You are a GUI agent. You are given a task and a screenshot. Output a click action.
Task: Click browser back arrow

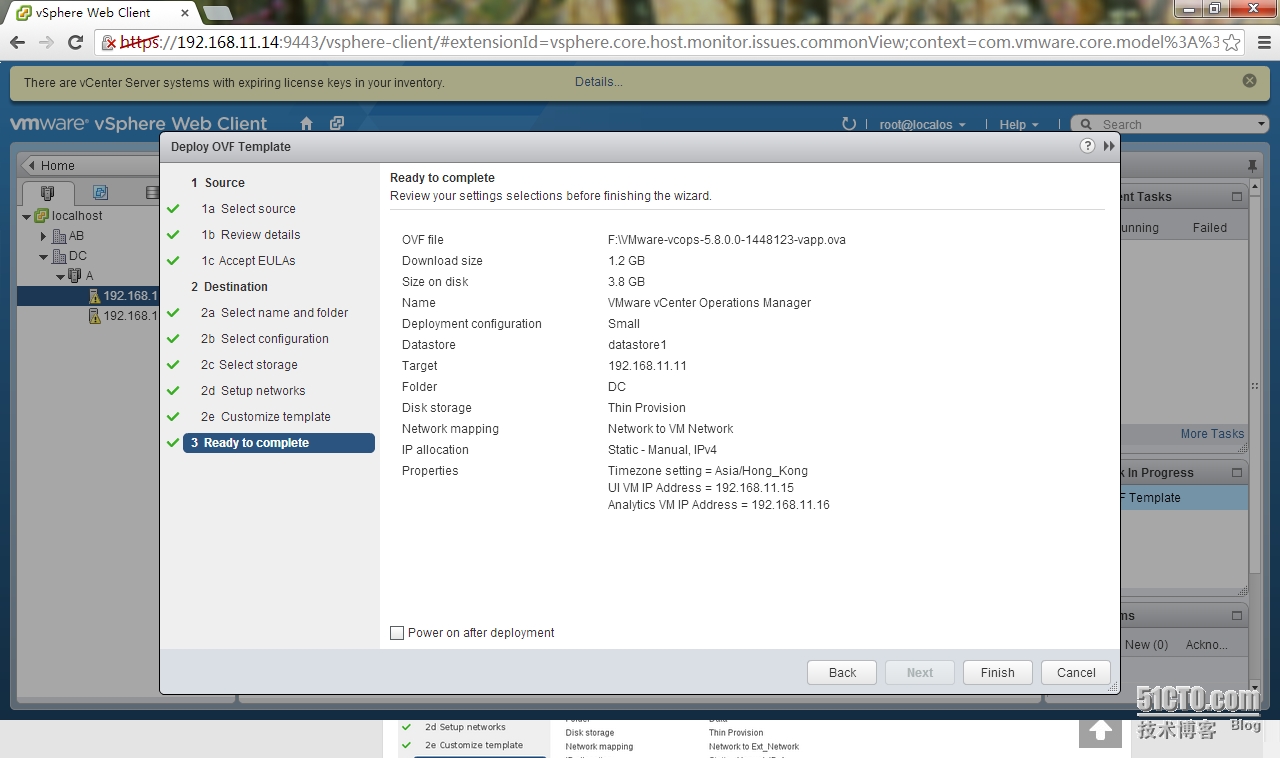pos(17,42)
